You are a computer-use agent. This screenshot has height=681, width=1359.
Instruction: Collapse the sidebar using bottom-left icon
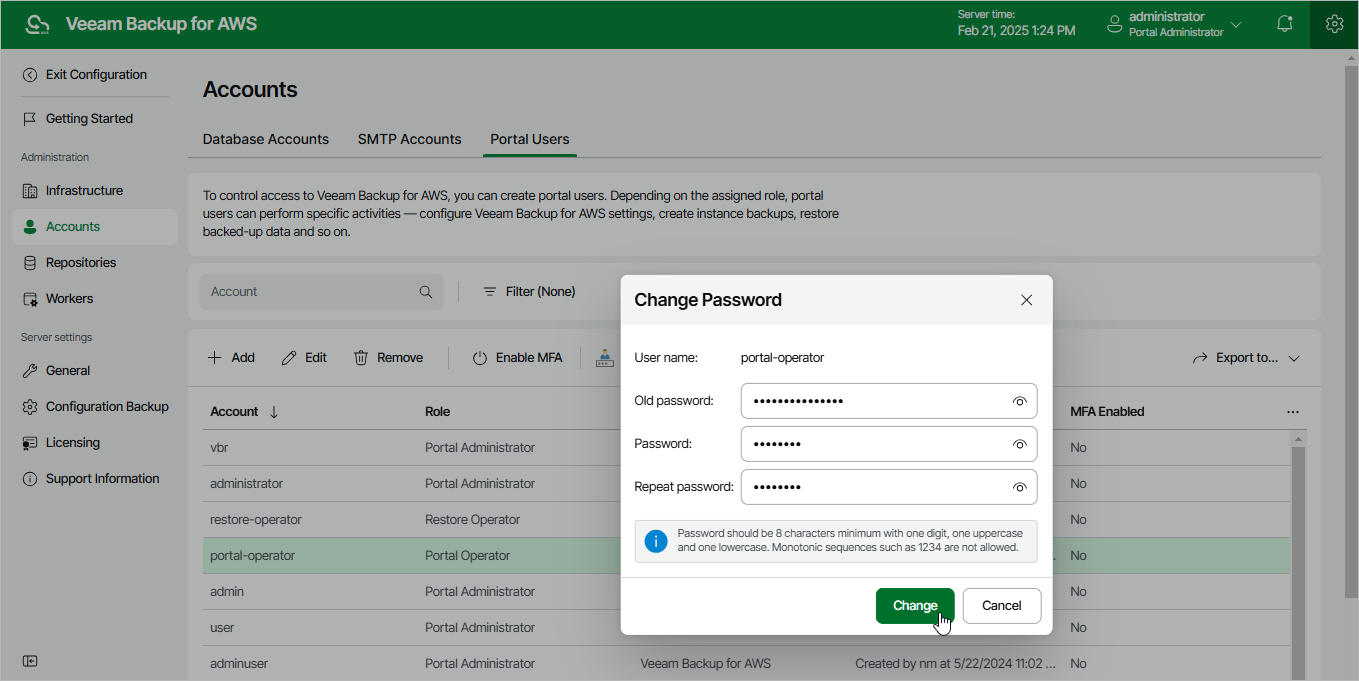30,661
